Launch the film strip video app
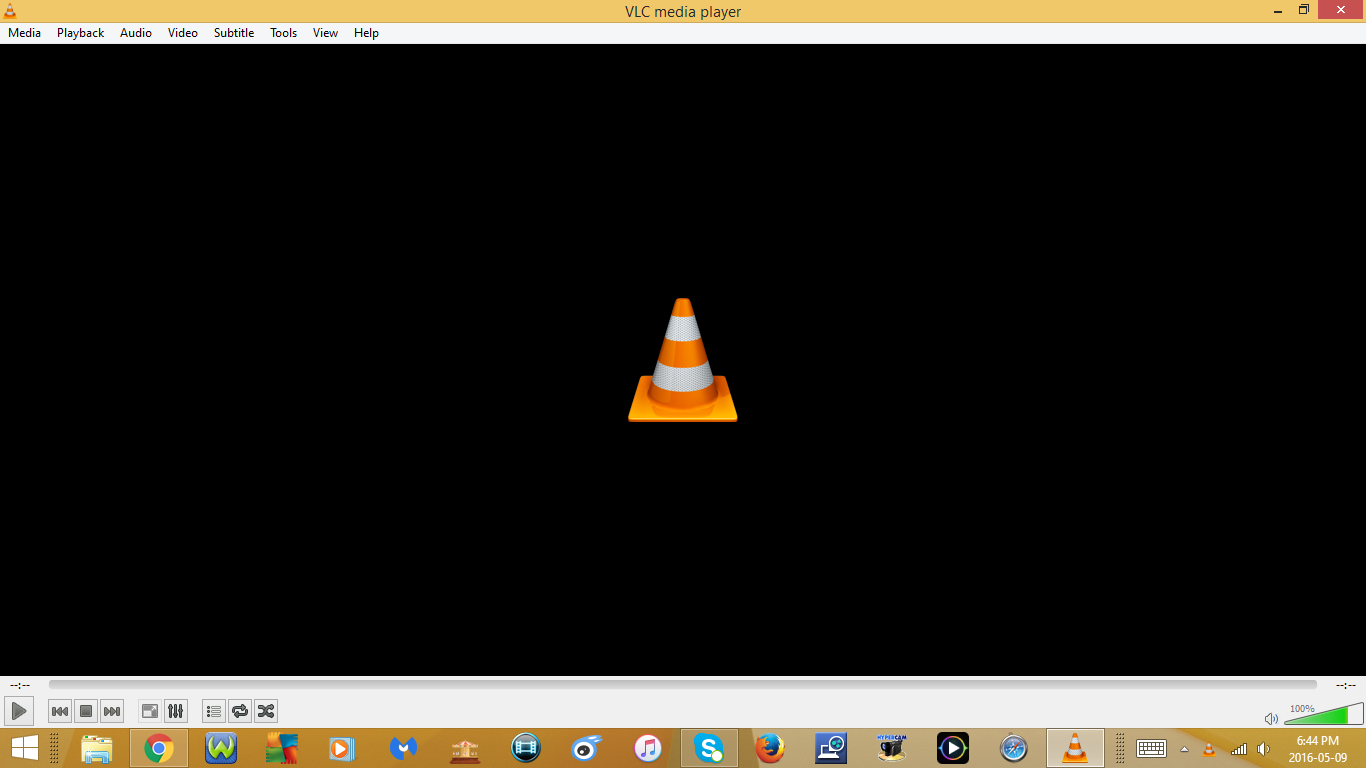The image size is (1366, 768). click(x=526, y=748)
